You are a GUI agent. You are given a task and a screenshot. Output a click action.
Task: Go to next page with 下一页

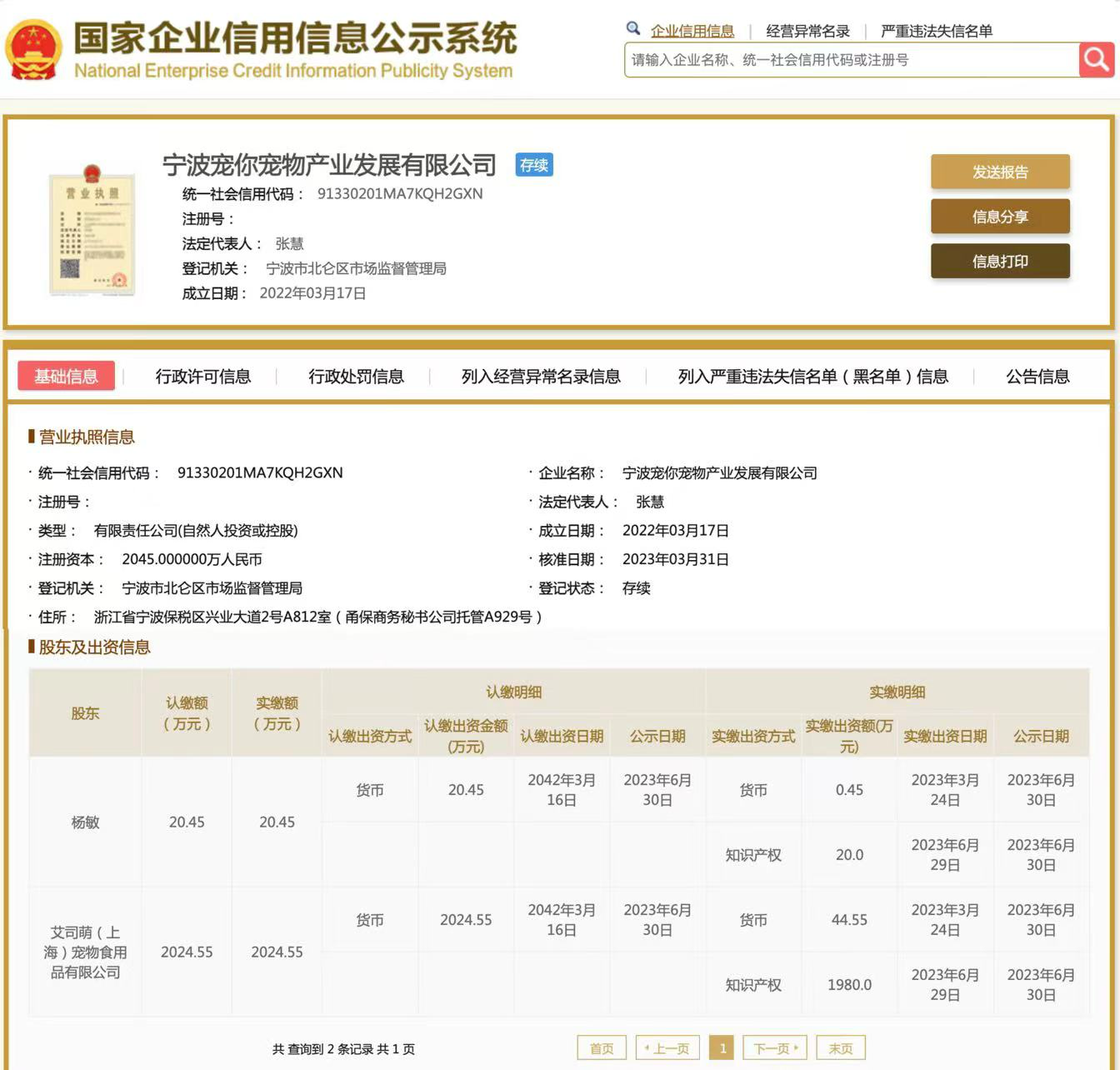click(776, 1048)
